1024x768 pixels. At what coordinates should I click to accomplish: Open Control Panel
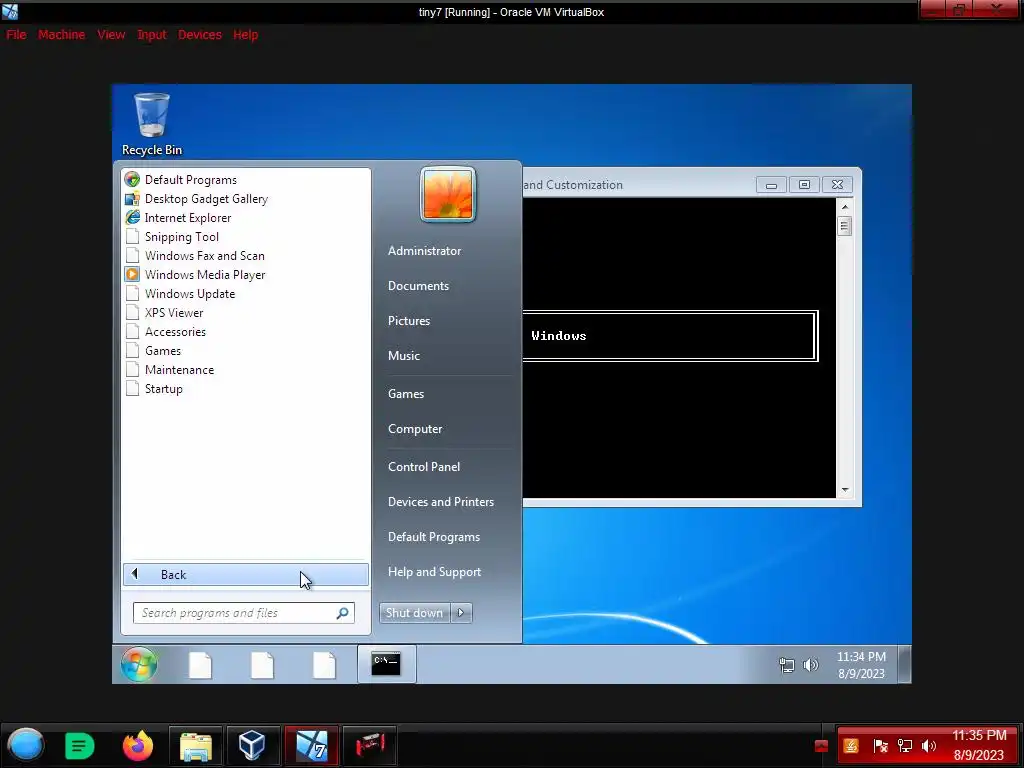point(424,467)
